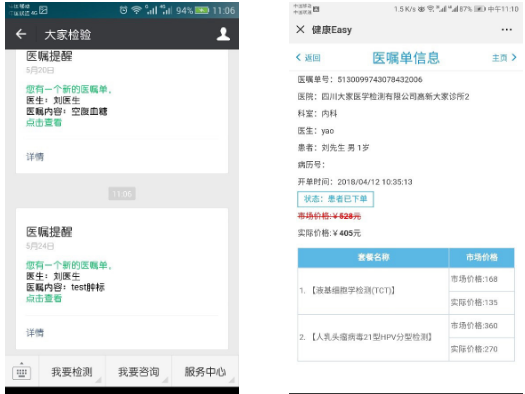Tap the keyboard toggle icon in bottom bar
Image resolution: width=525 pixels, height=394 pixels.
coord(22,372)
